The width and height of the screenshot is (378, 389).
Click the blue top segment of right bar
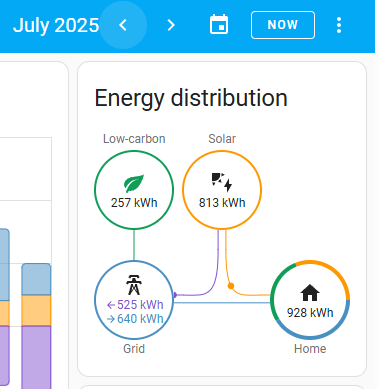click(36, 280)
